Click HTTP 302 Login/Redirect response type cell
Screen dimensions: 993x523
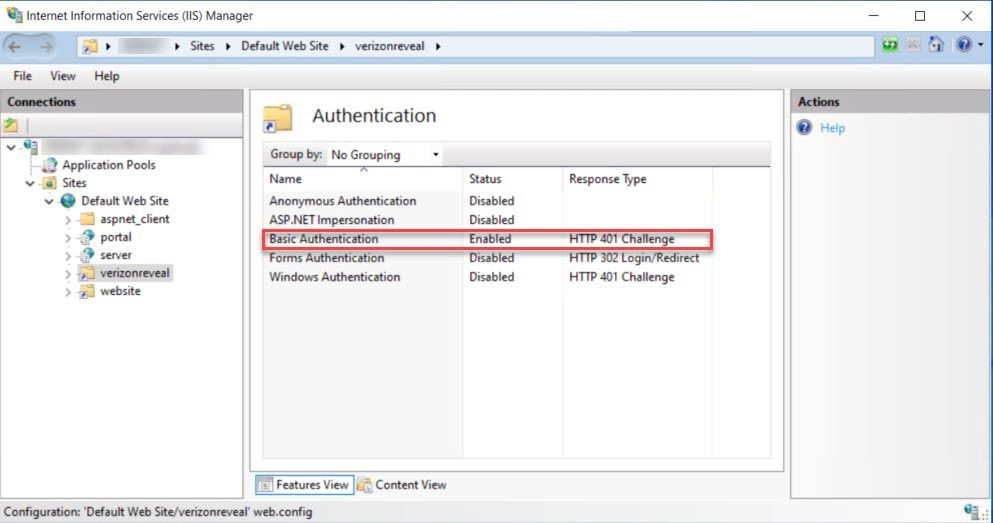pyautogui.click(x=634, y=258)
